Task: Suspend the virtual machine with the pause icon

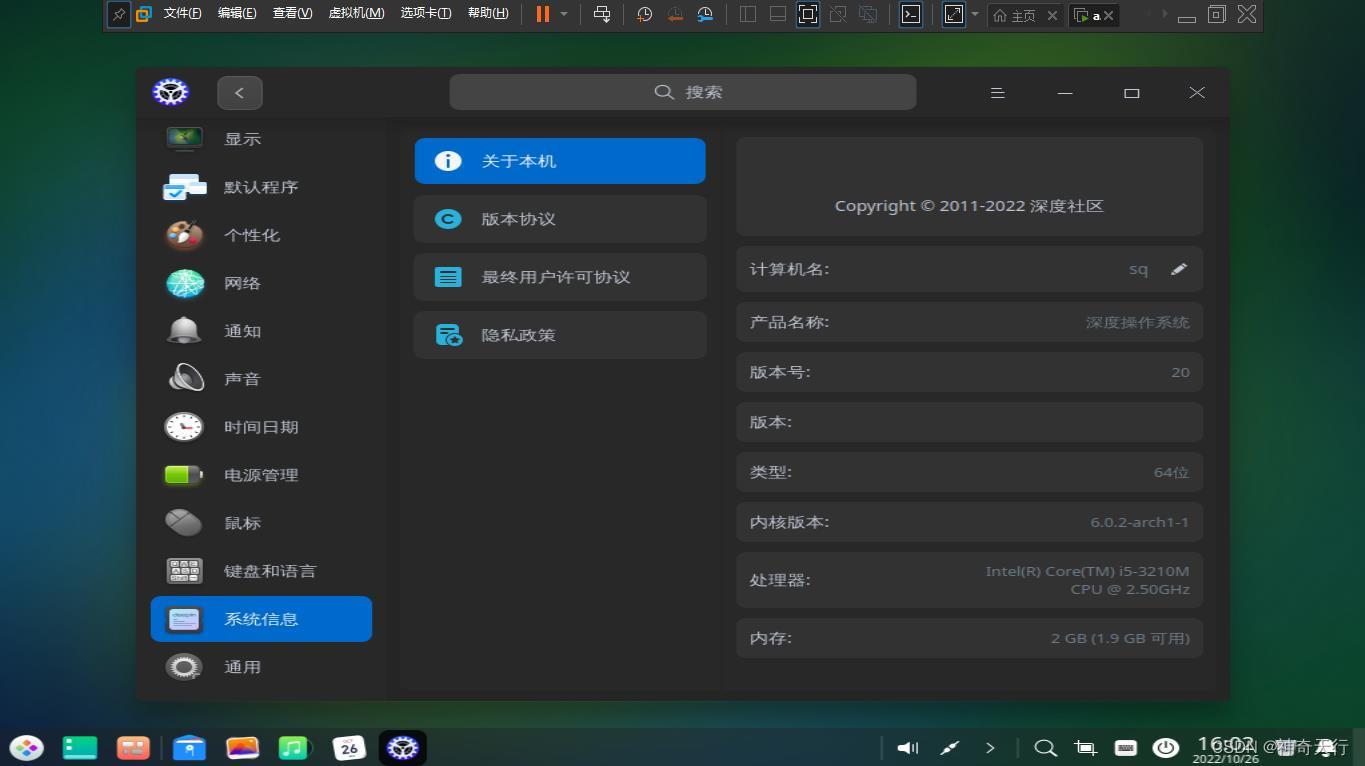Action: coord(542,14)
